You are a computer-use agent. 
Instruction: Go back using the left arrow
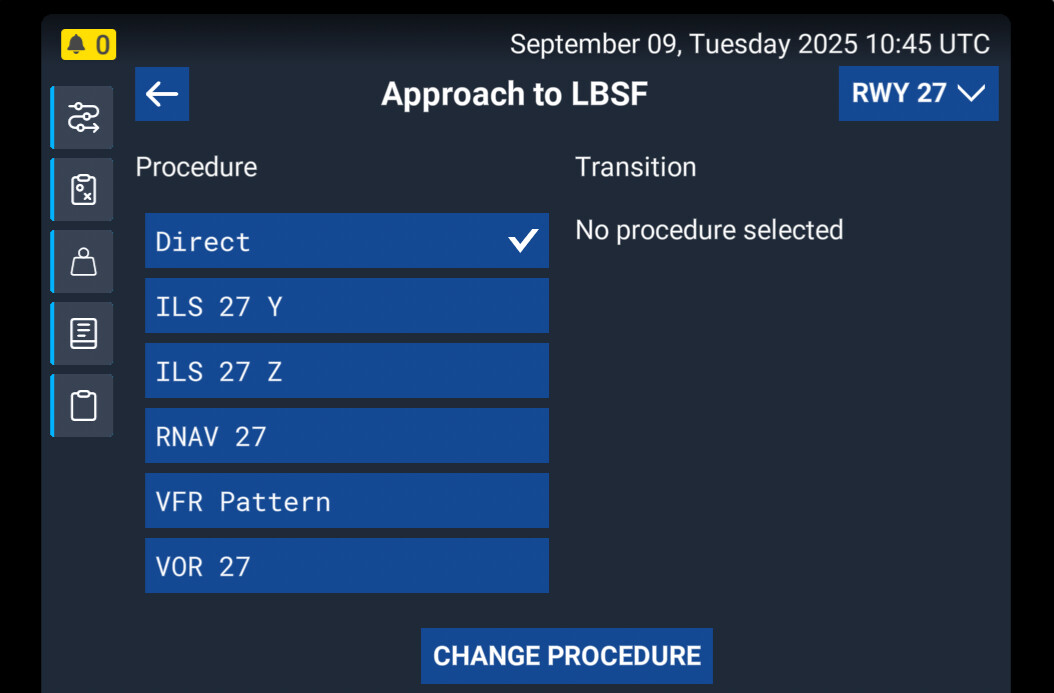[x=162, y=94]
